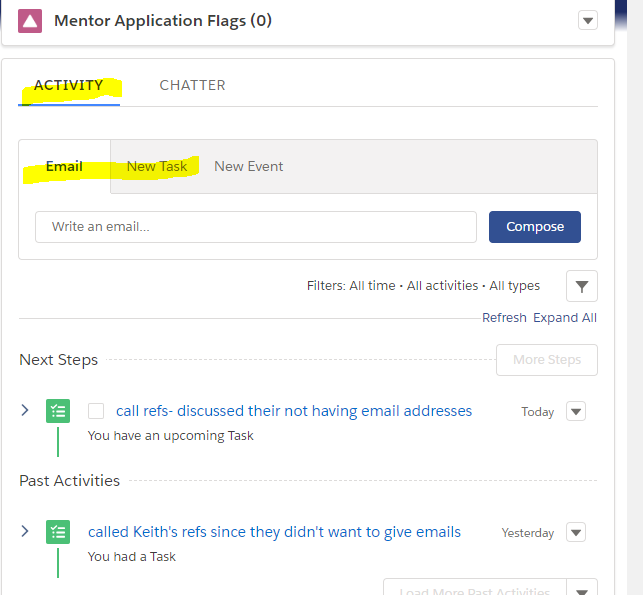Click the Filters: All time summary text
The image size is (643, 595).
pos(423,285)
